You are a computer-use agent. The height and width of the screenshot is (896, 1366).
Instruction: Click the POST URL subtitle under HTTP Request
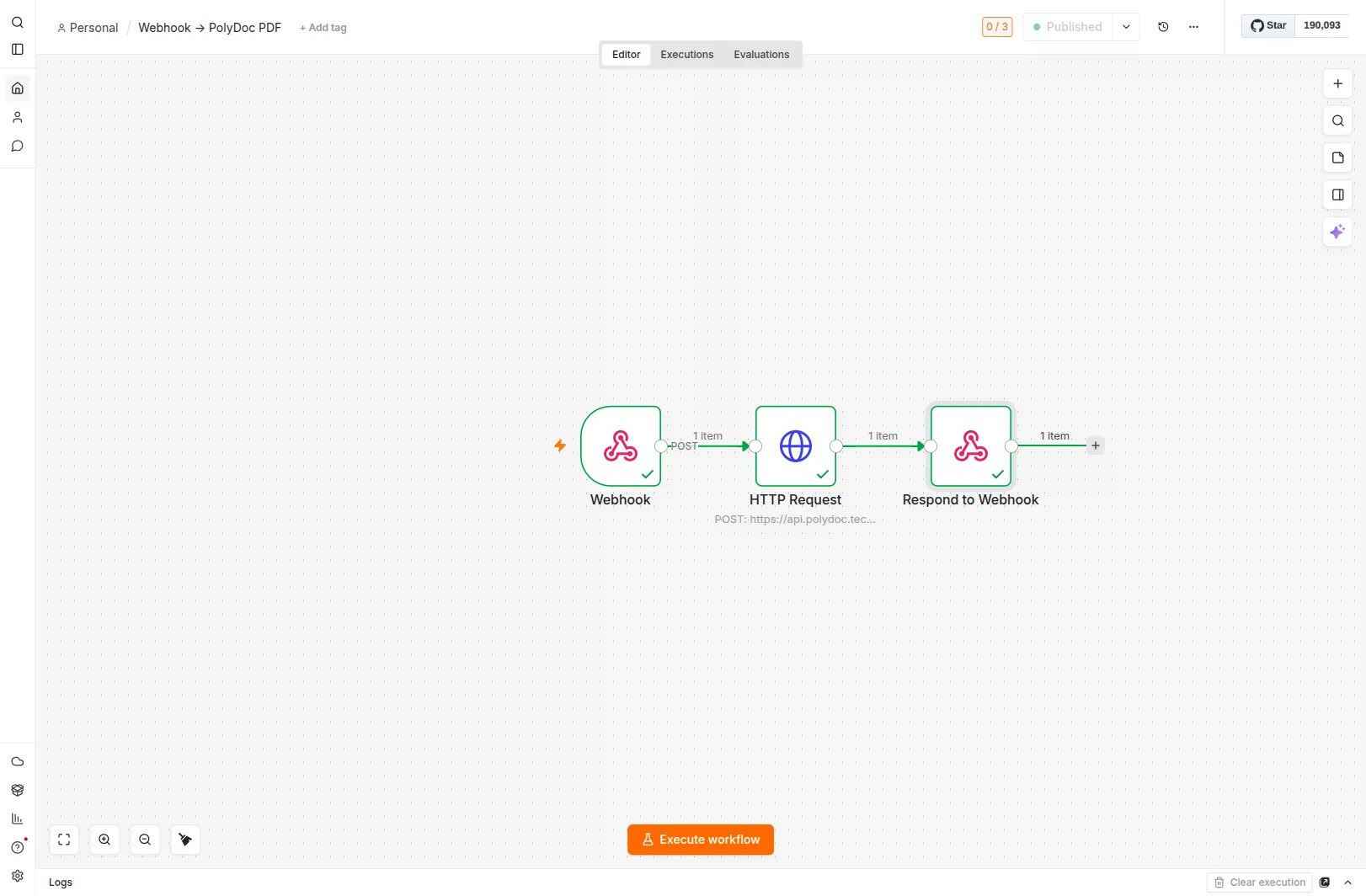795,520
